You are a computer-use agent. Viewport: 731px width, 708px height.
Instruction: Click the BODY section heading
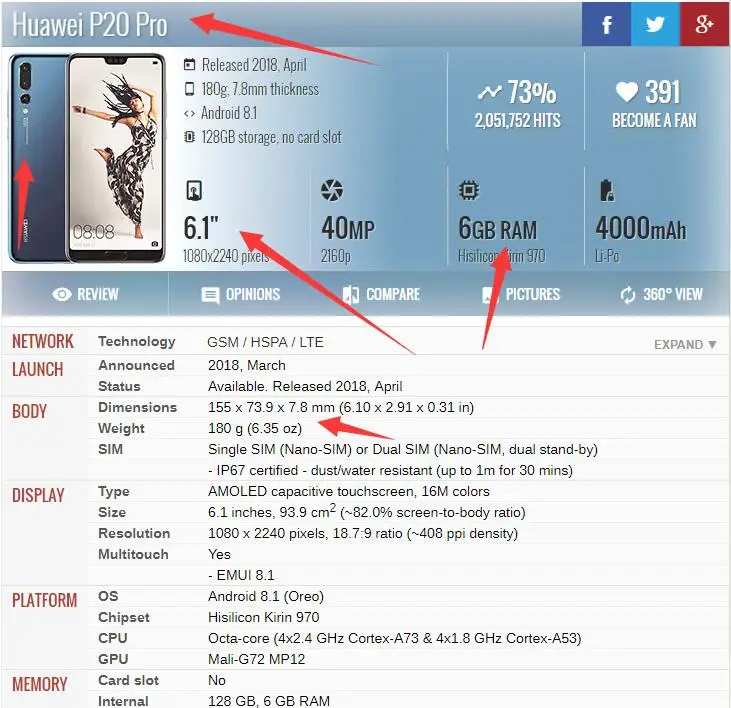click(29, 411)
